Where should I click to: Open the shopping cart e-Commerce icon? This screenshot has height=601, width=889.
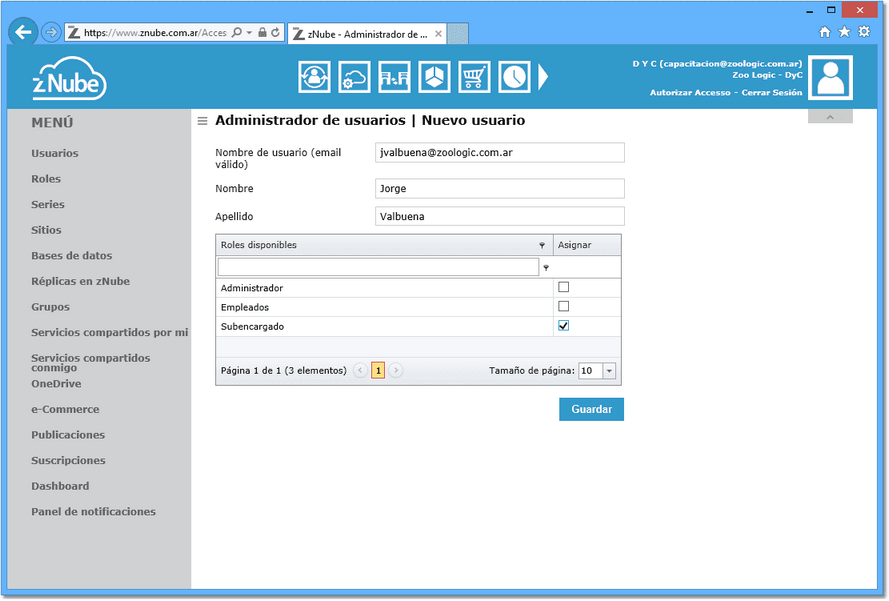474,77
